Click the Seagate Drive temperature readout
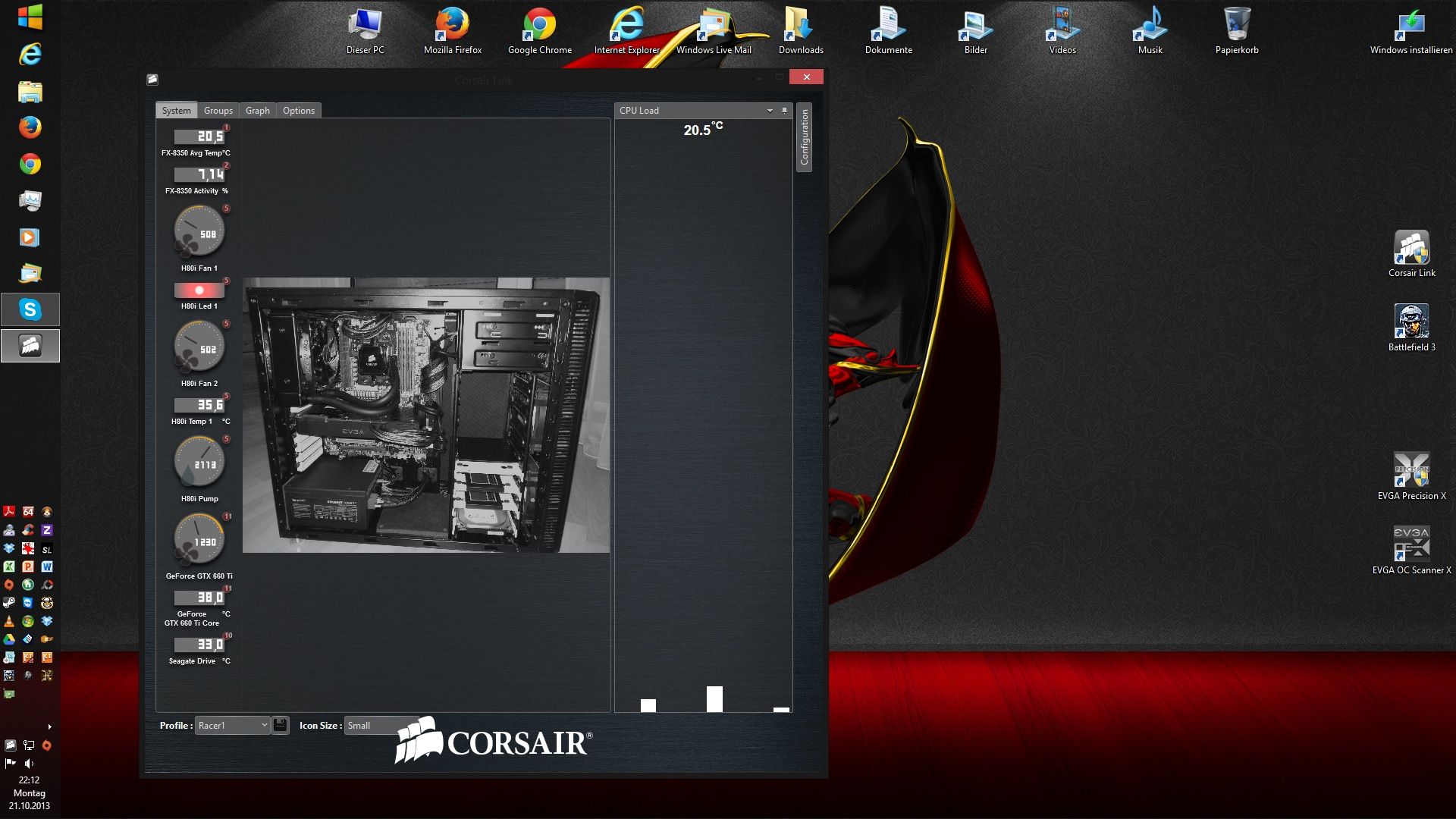 pyautogui.click(x=199, y=645)
